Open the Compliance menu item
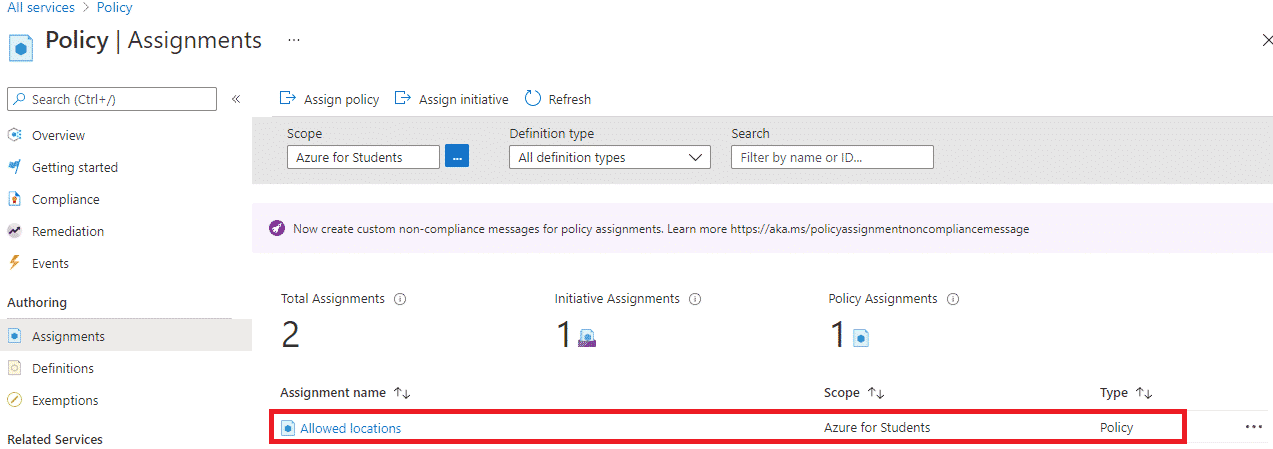This screenshot has height=449, width=1273. click(66, 199)
